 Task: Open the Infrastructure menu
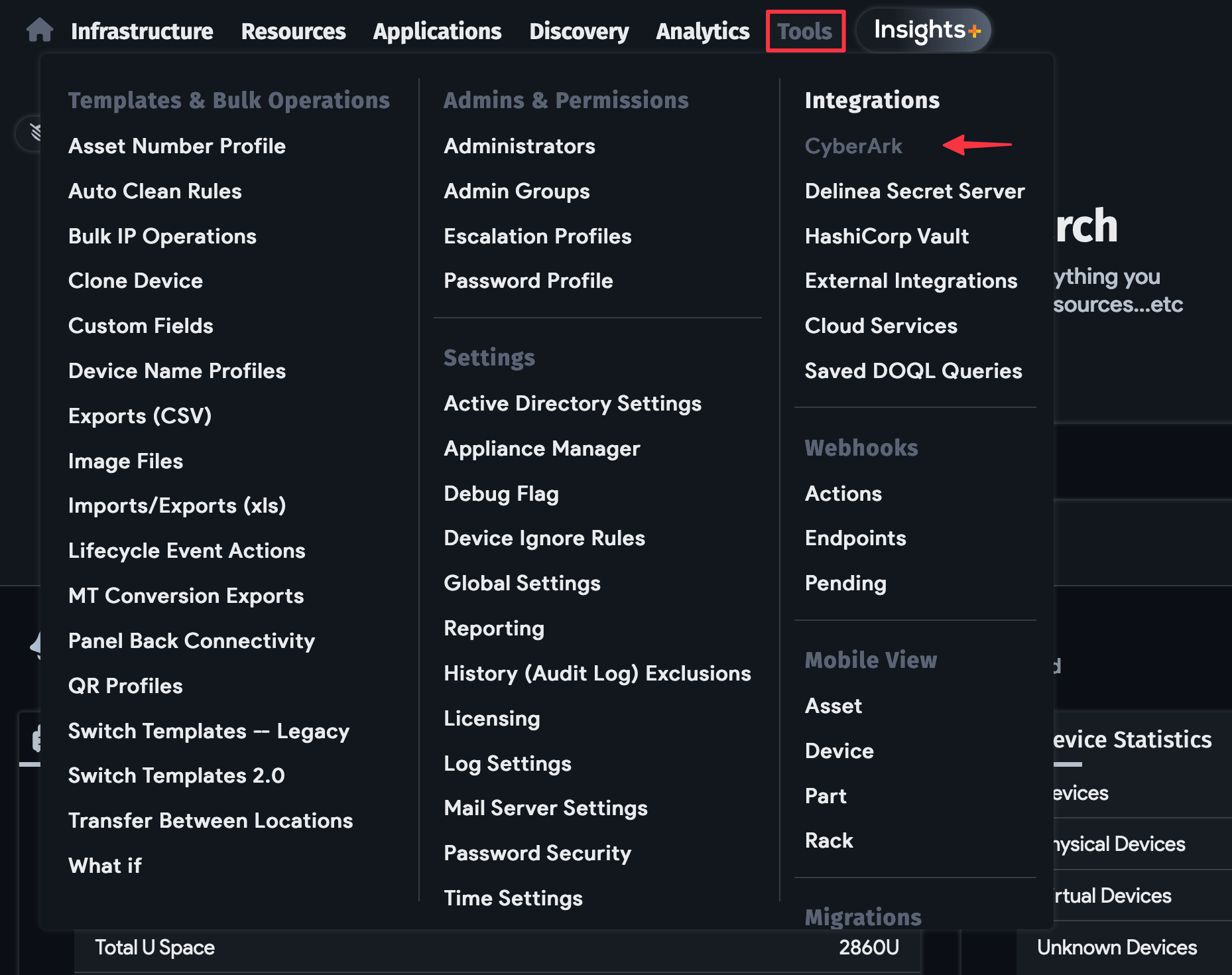142,31
